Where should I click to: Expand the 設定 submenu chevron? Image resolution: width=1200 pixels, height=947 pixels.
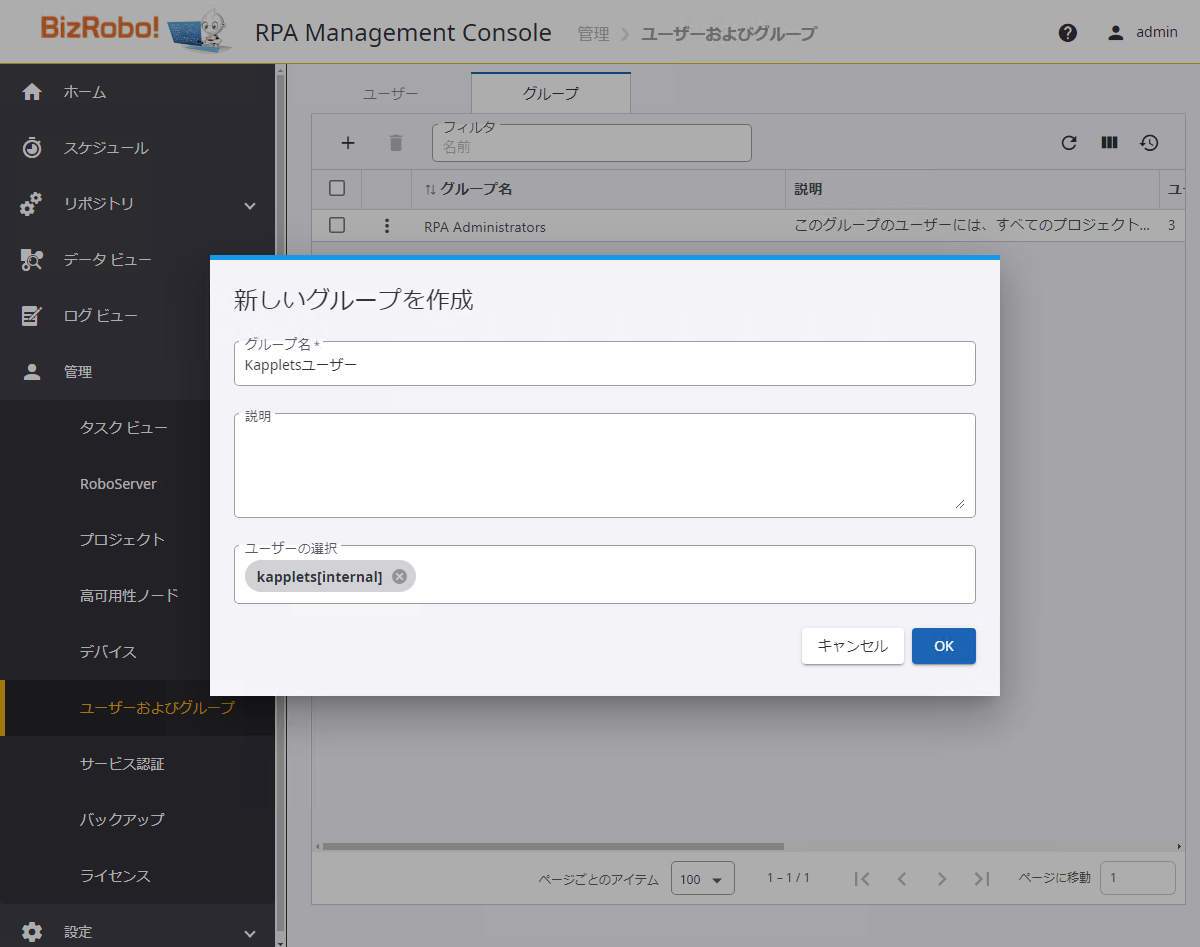(x=250, y=933)
